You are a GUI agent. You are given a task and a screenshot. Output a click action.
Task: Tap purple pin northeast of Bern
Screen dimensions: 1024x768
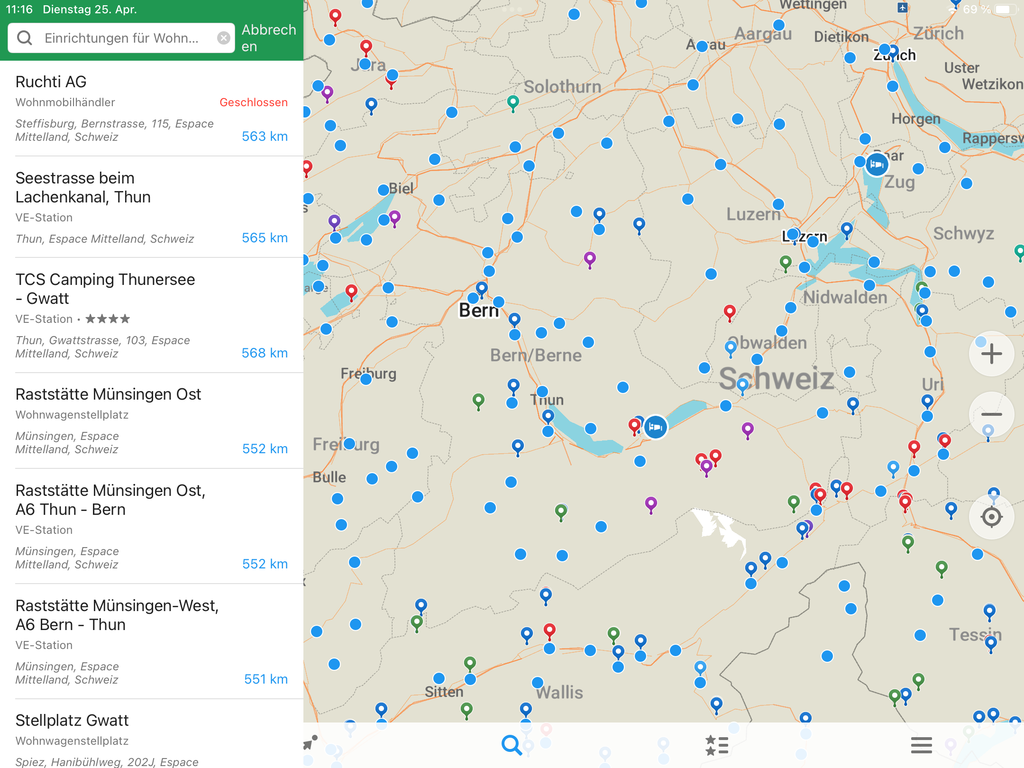click(x=590, y=260)
